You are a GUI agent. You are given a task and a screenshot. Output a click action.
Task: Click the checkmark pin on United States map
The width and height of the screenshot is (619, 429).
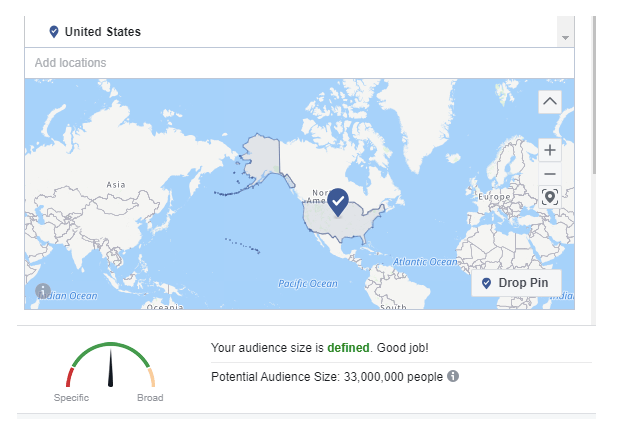coord(338,202)
